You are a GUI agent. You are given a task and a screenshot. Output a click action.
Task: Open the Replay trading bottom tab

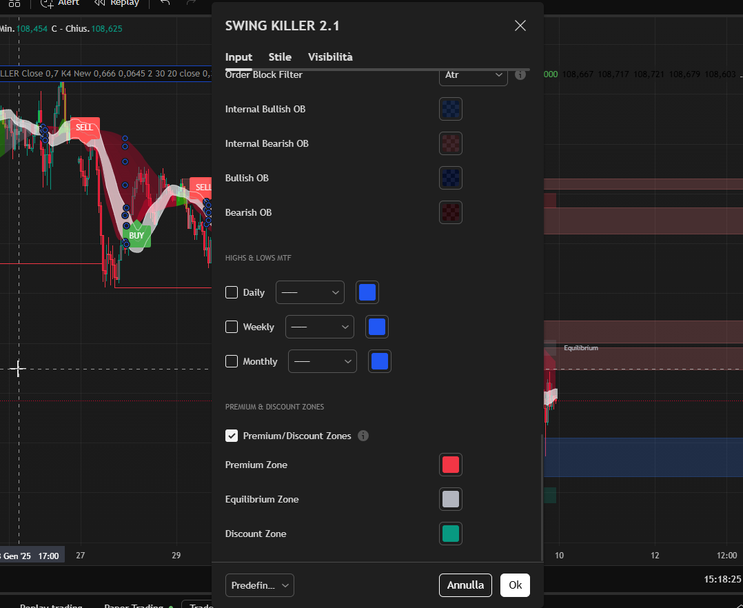click(x=51, y=605)
